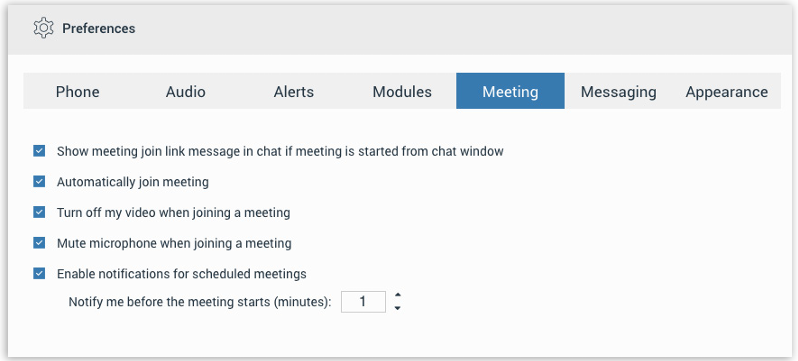Viewport: 798px width, 361px height.
Task: Open the Messaging preferences tab
Action: (x=618, y=92)
